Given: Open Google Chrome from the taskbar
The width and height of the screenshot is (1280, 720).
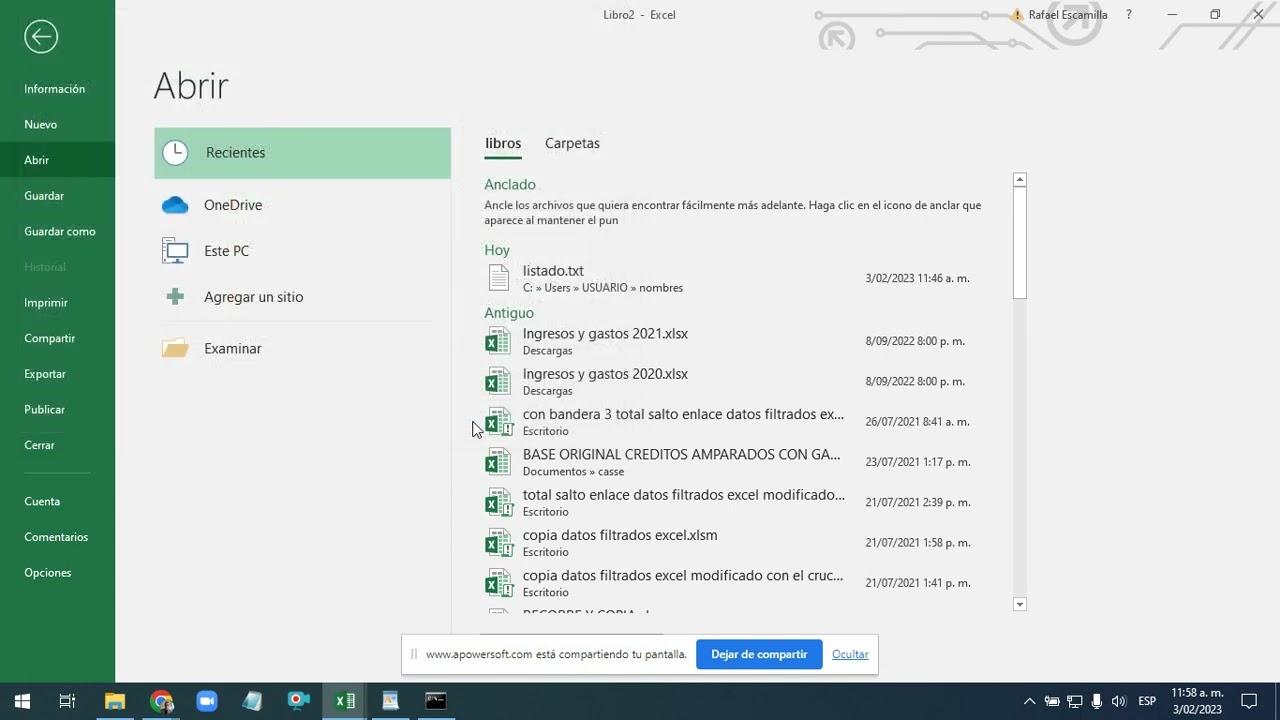Looking at the screenshot, I should [x=162, y=701].
